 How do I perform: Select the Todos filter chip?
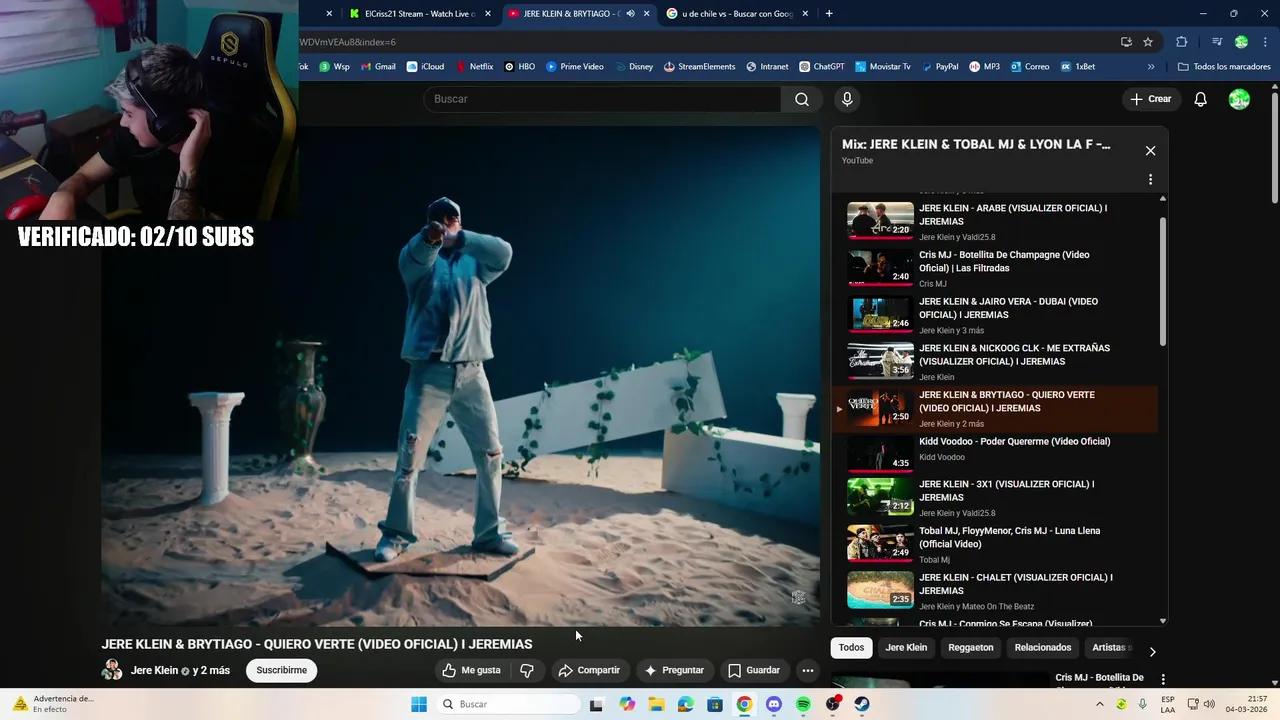851,648
